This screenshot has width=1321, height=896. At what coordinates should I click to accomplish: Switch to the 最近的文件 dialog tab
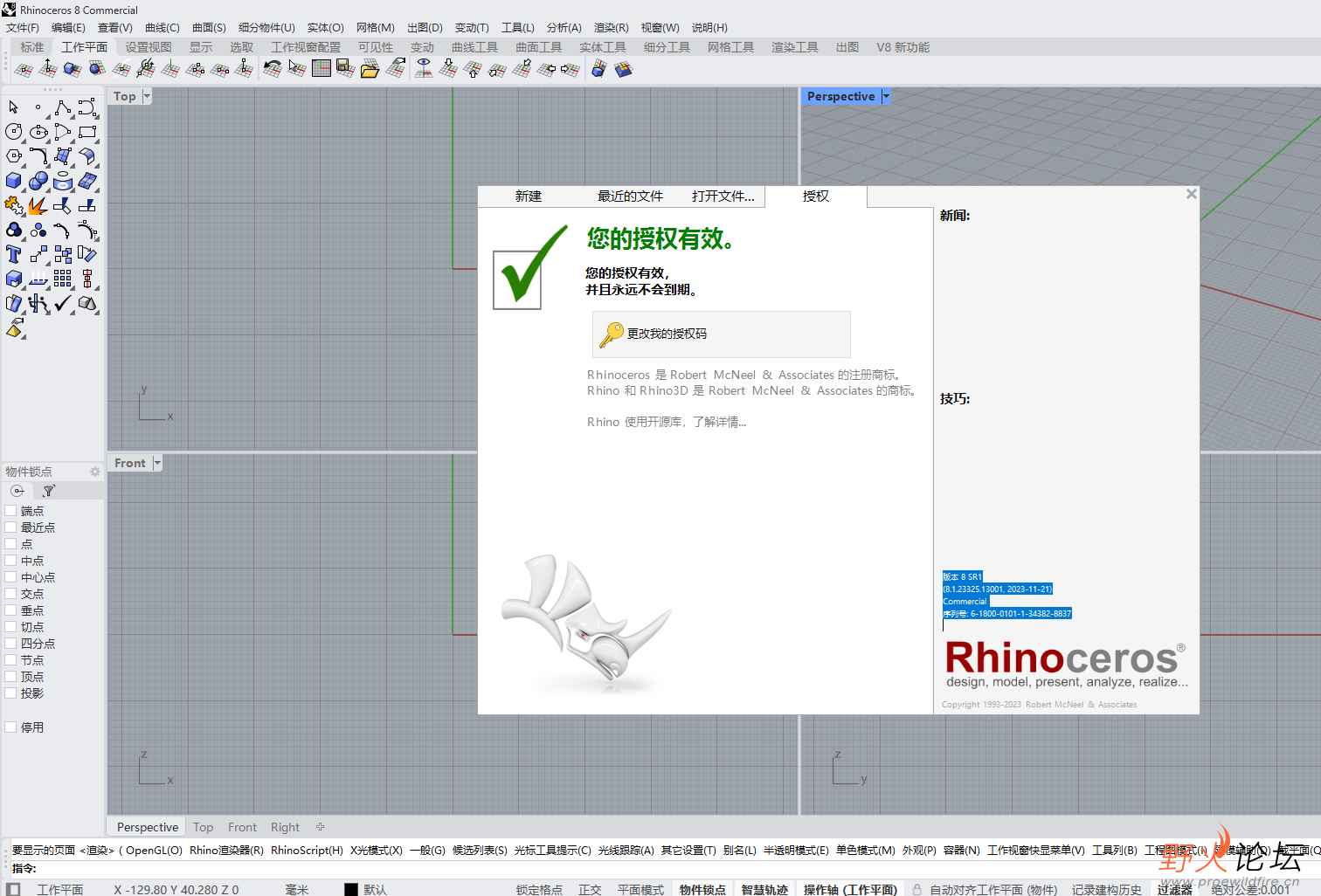click(x=630, y=196)
